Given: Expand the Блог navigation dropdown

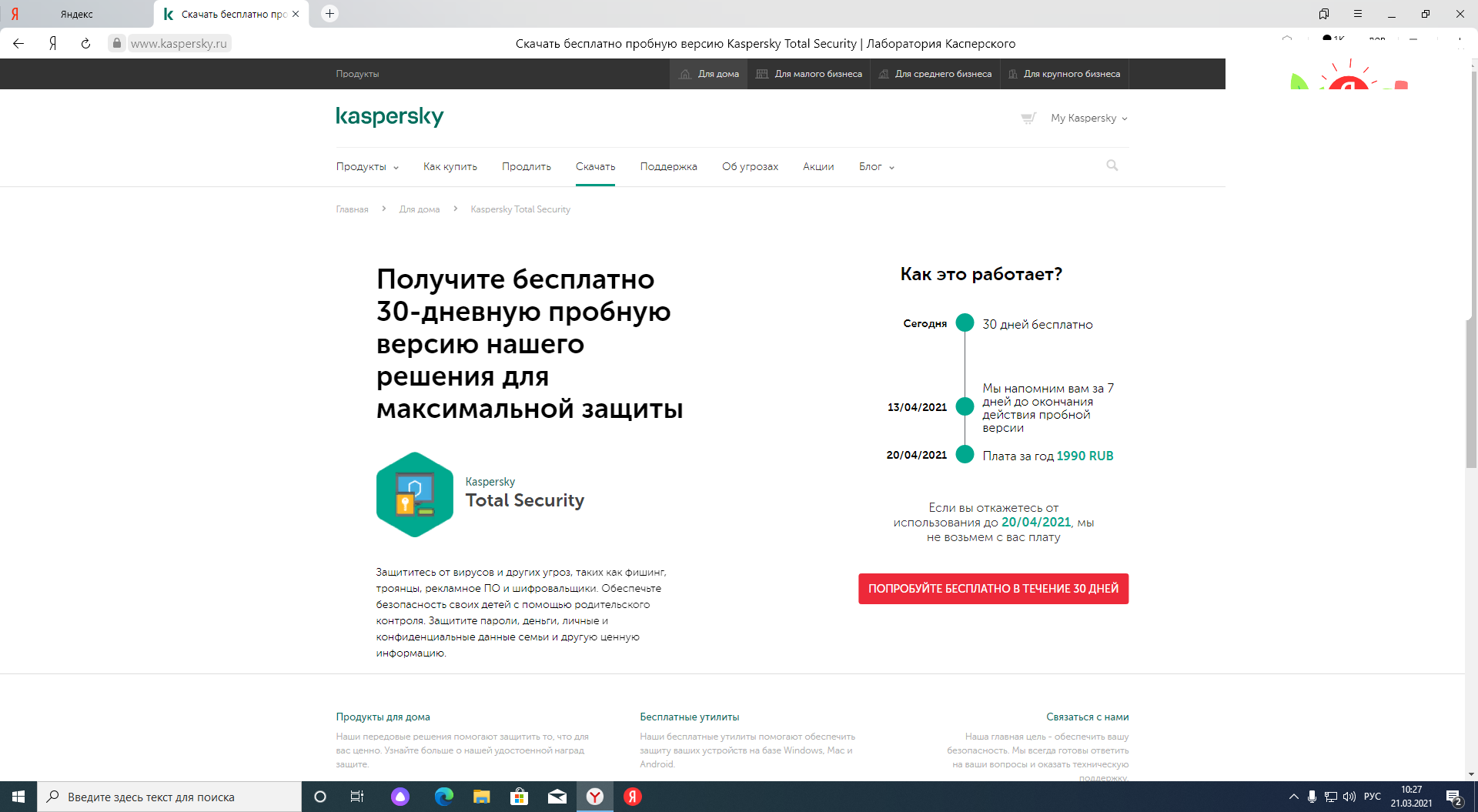Looking at the screenshot, I should pos(877,167).
